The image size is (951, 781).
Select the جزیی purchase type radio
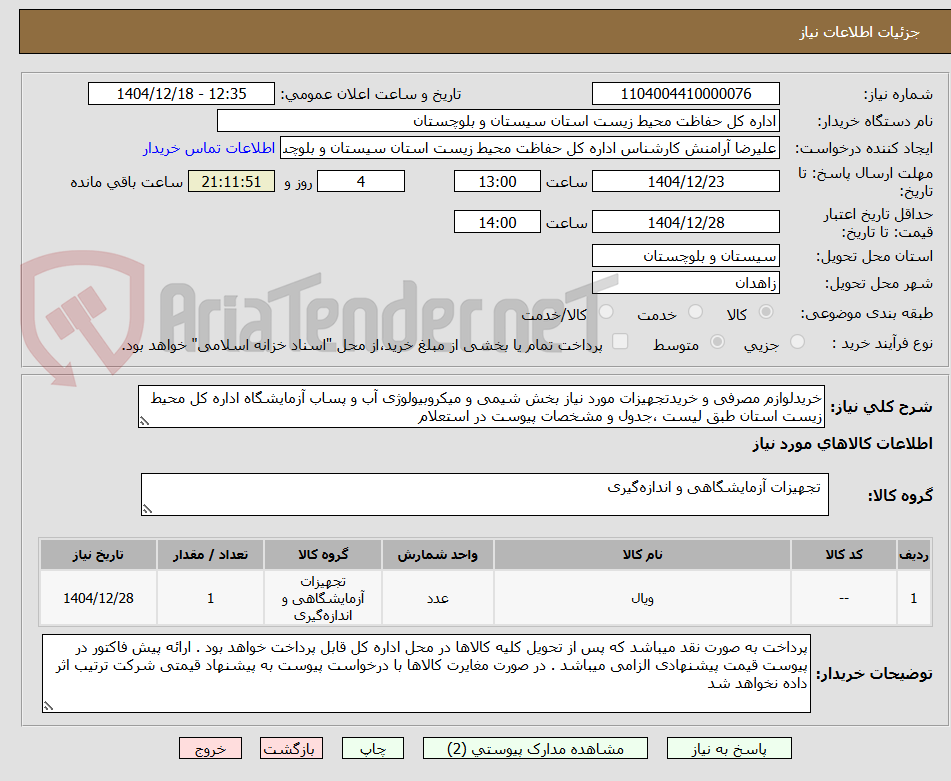click(x=797, y=341)
